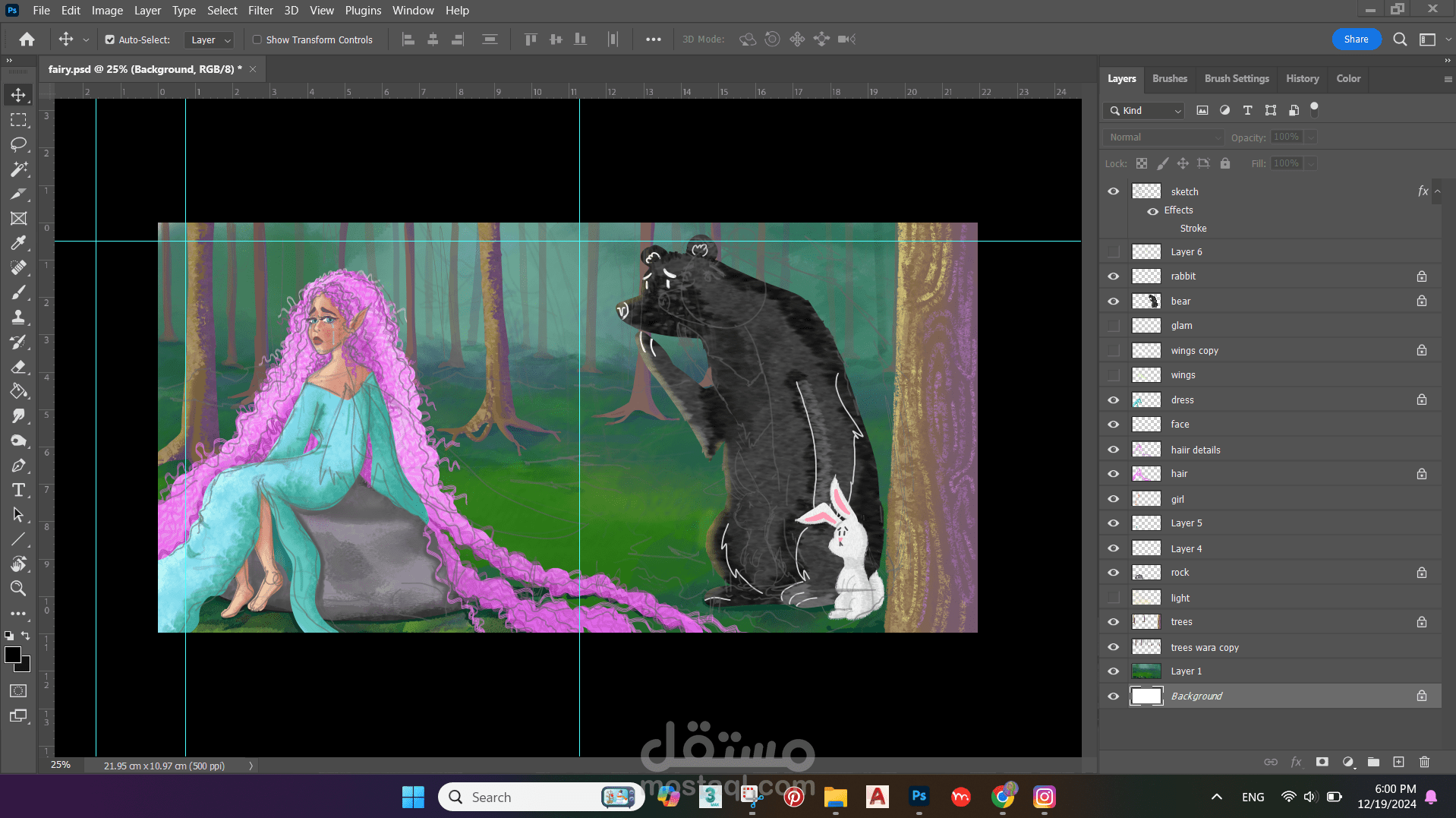Open the Filter menu
Image resolution: width=1456 pixels, height=818 pixels.
click(260, 11)
